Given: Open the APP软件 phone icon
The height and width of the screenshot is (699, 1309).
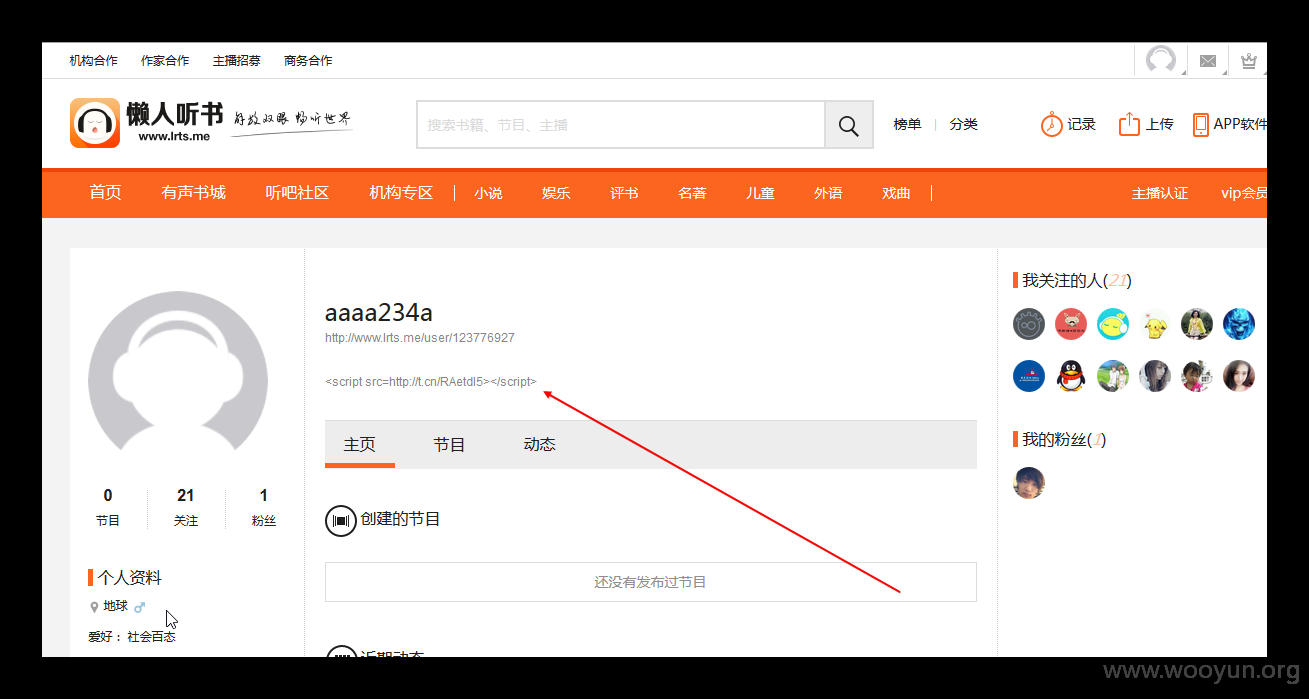Looking at the screenshot, I should pos(1201,124).
